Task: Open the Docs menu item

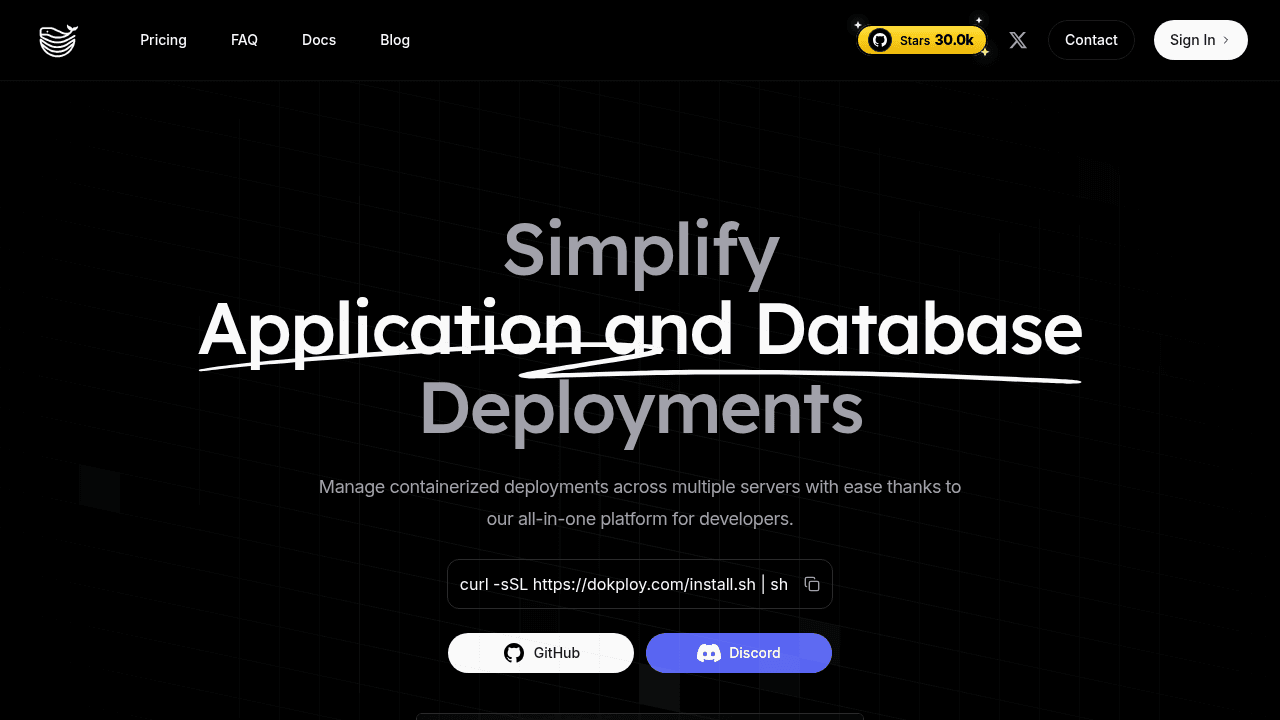Action: pyautogui.click(x=319, y=40)
